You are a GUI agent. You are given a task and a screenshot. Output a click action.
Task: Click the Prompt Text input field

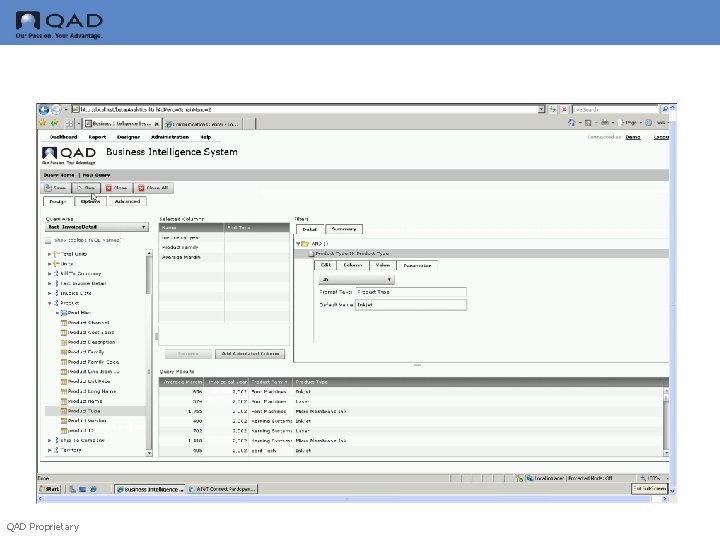click(411, 292)
